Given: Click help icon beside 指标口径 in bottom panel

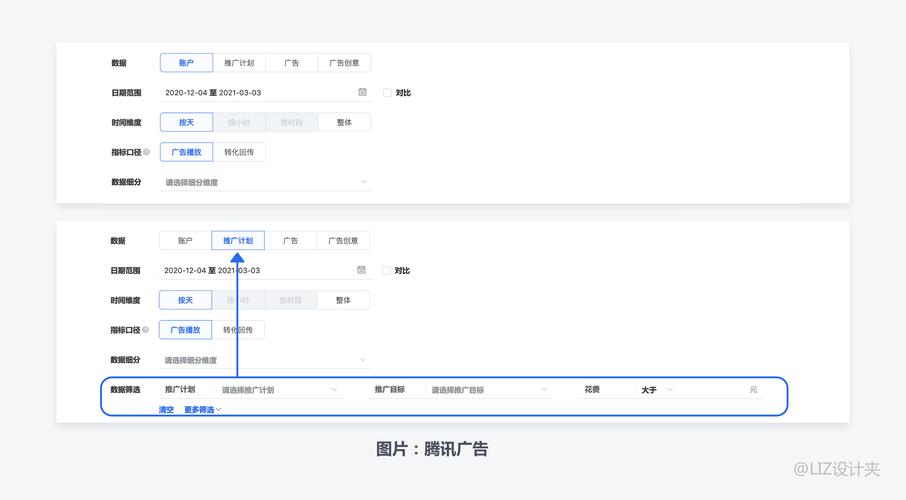Looking at the screenshot, I should click(x=146, y=330).
